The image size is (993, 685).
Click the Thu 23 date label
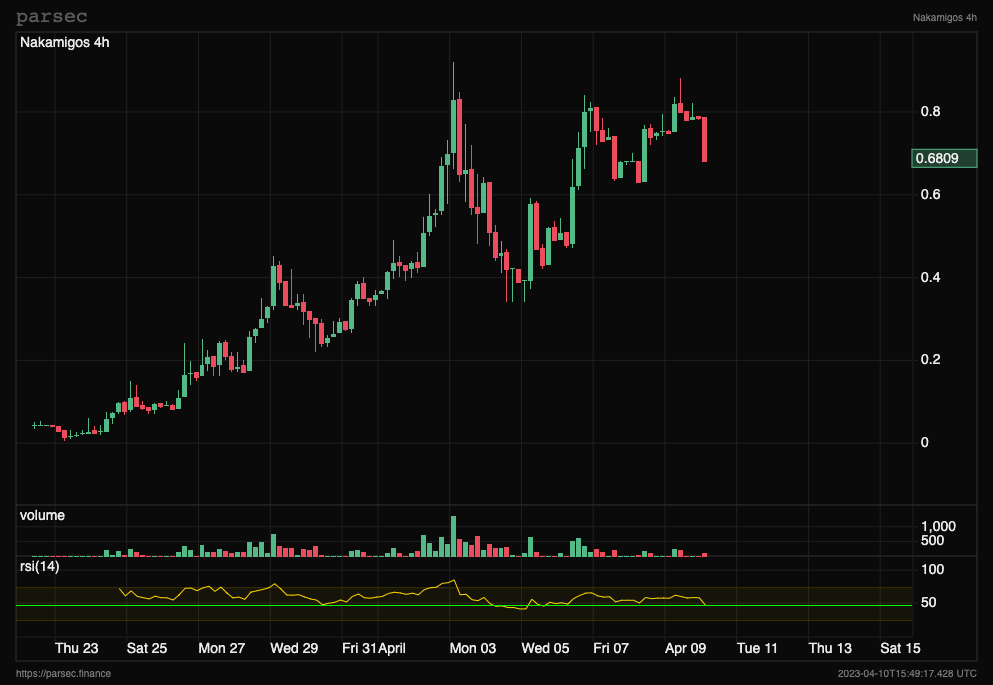77,648
